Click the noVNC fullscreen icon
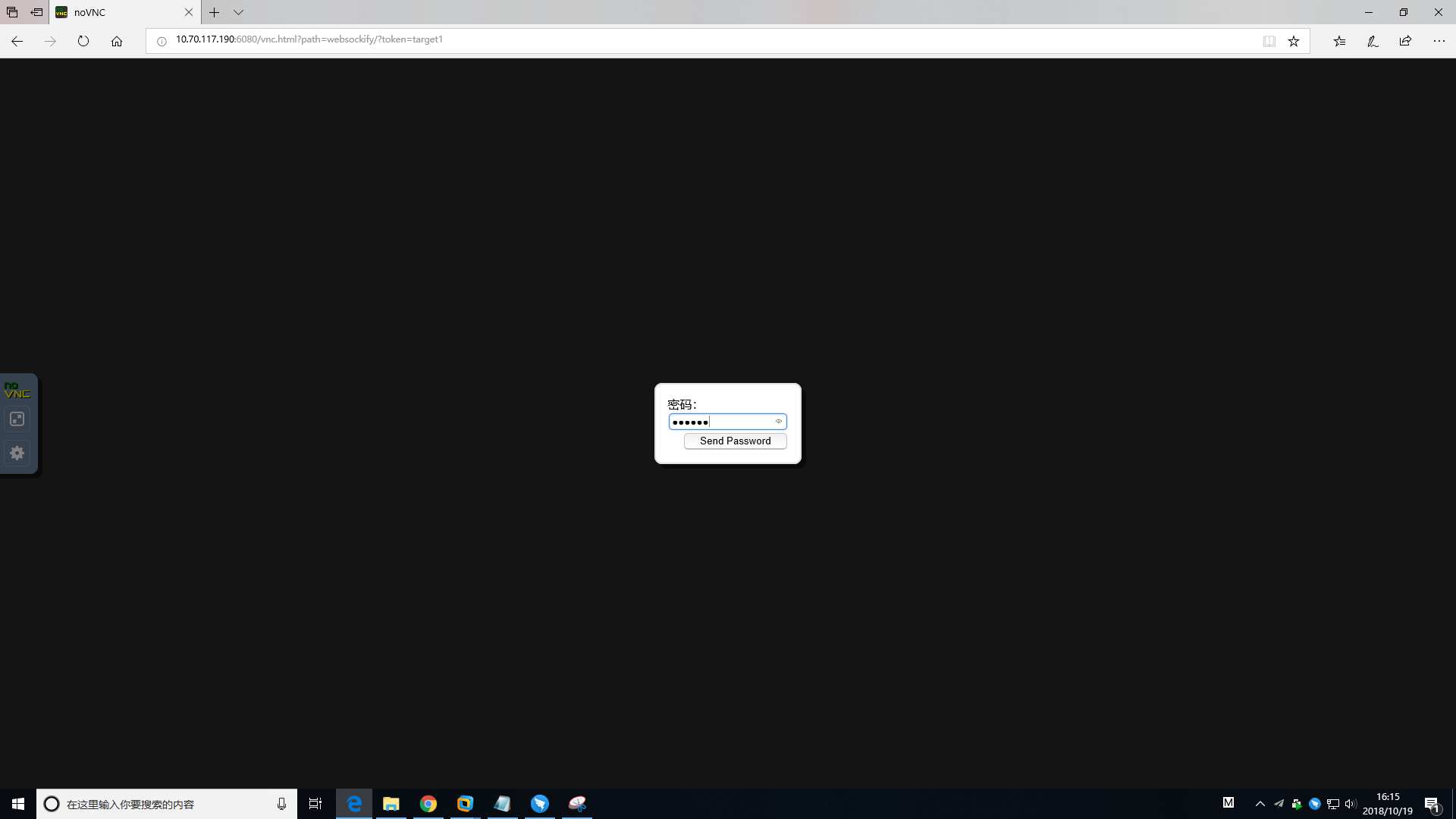 17,419
